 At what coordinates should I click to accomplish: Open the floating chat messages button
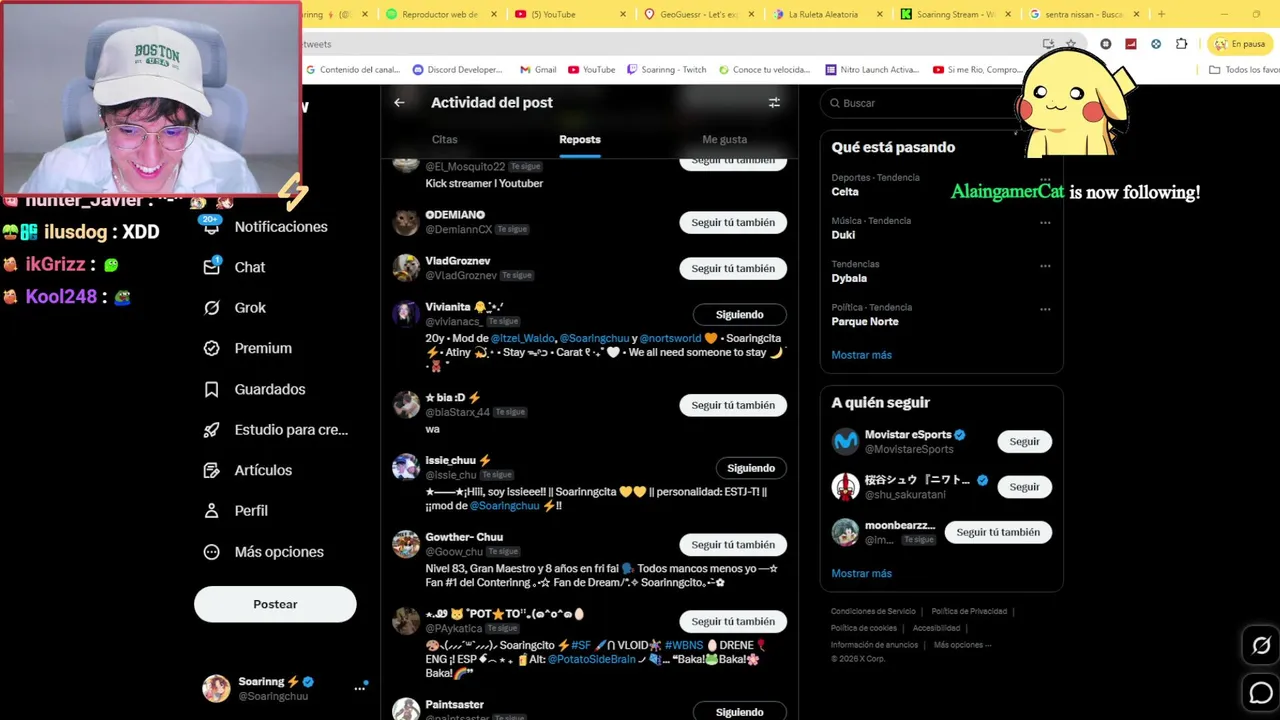point(1261,692)
